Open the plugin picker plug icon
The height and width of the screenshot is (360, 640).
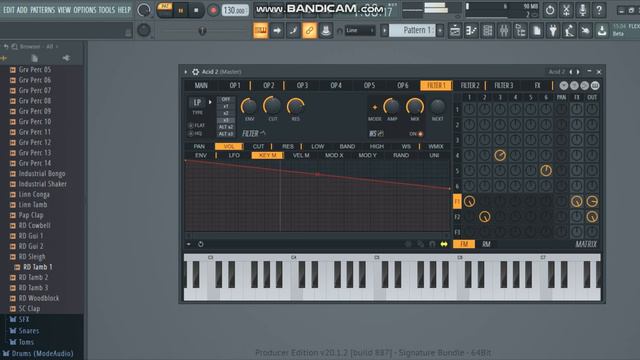coord(553,30)
